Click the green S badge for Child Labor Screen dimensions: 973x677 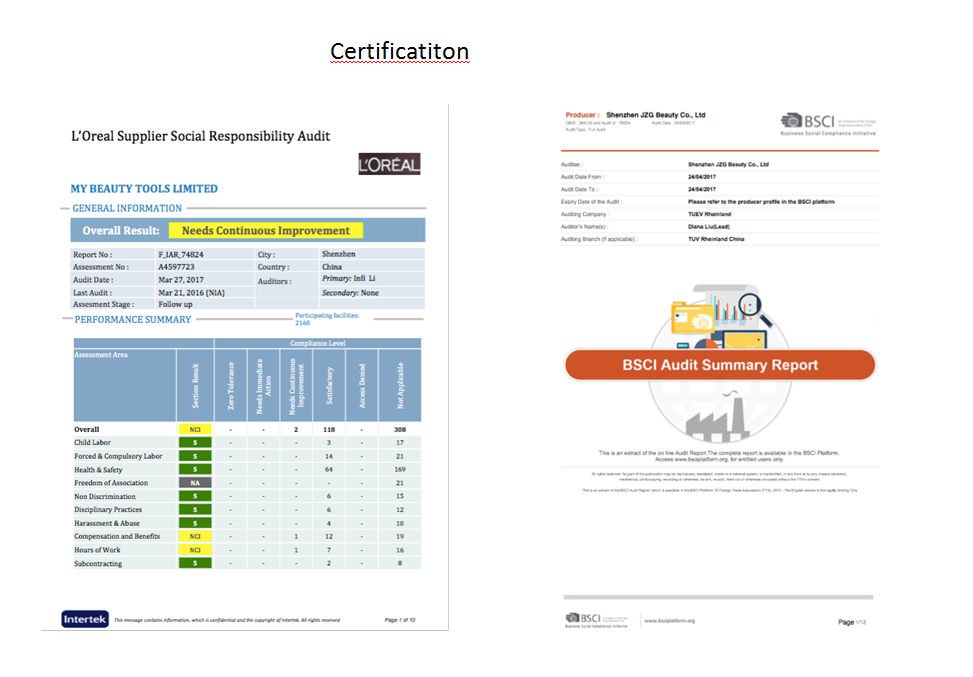point(195,442)
